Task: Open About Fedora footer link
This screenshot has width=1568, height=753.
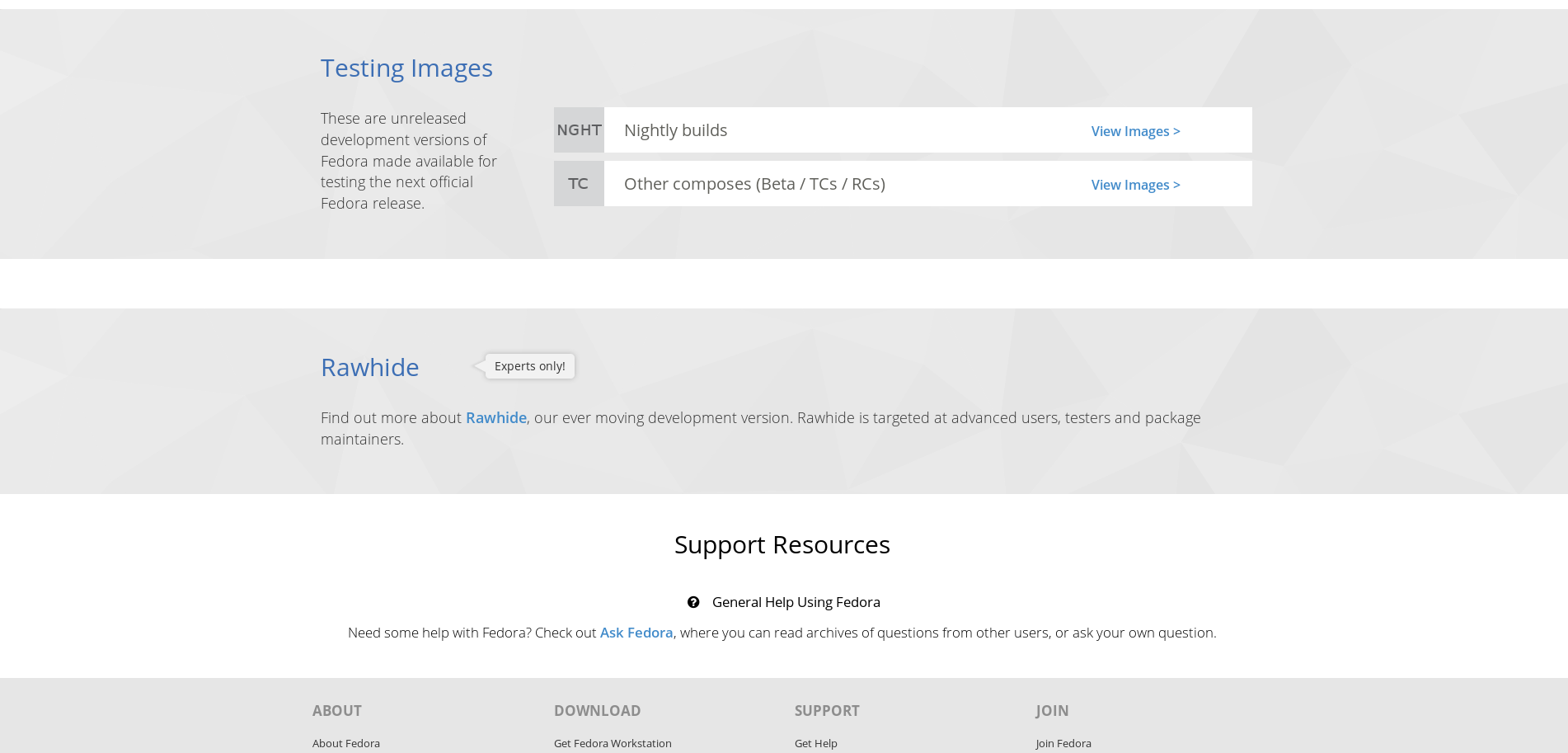Action: click(x=345, y=743)
